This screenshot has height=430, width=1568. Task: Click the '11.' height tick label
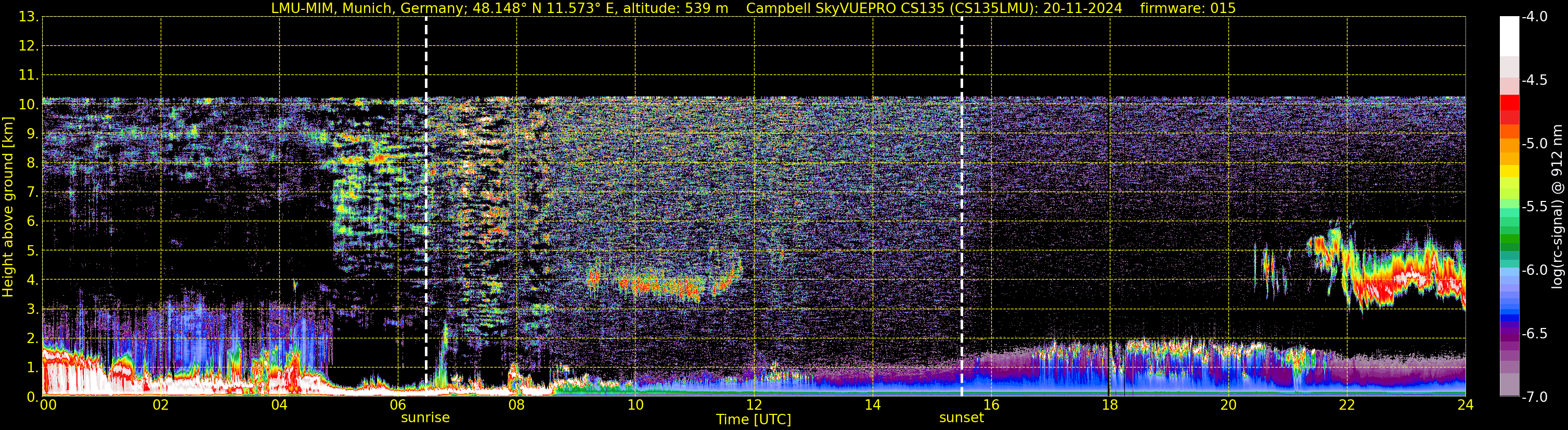(28, 75)
